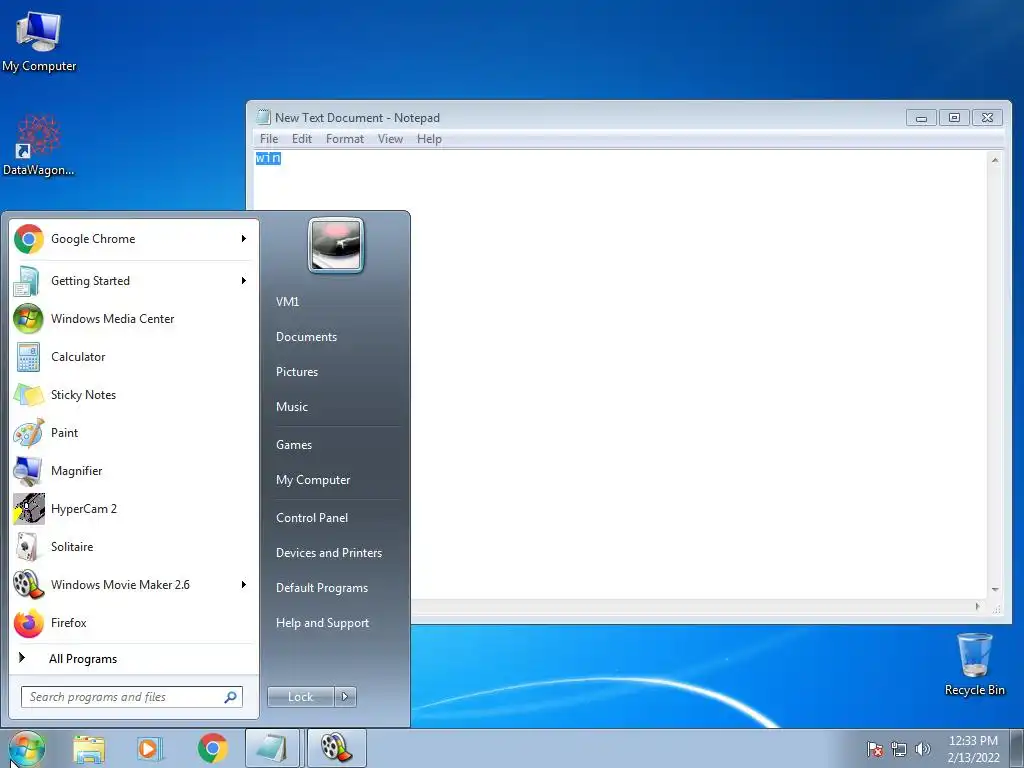Click the Lock button
1024x768 pixels.
[300, 697]
